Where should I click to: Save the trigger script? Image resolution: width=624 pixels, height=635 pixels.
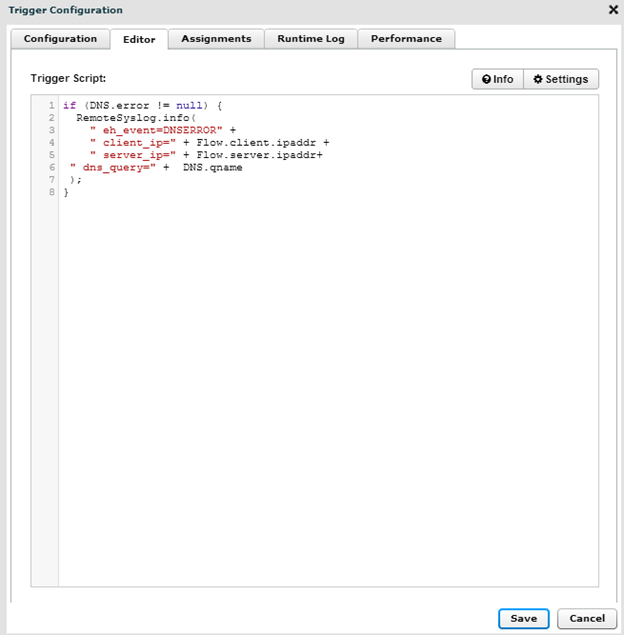(523, 618)
